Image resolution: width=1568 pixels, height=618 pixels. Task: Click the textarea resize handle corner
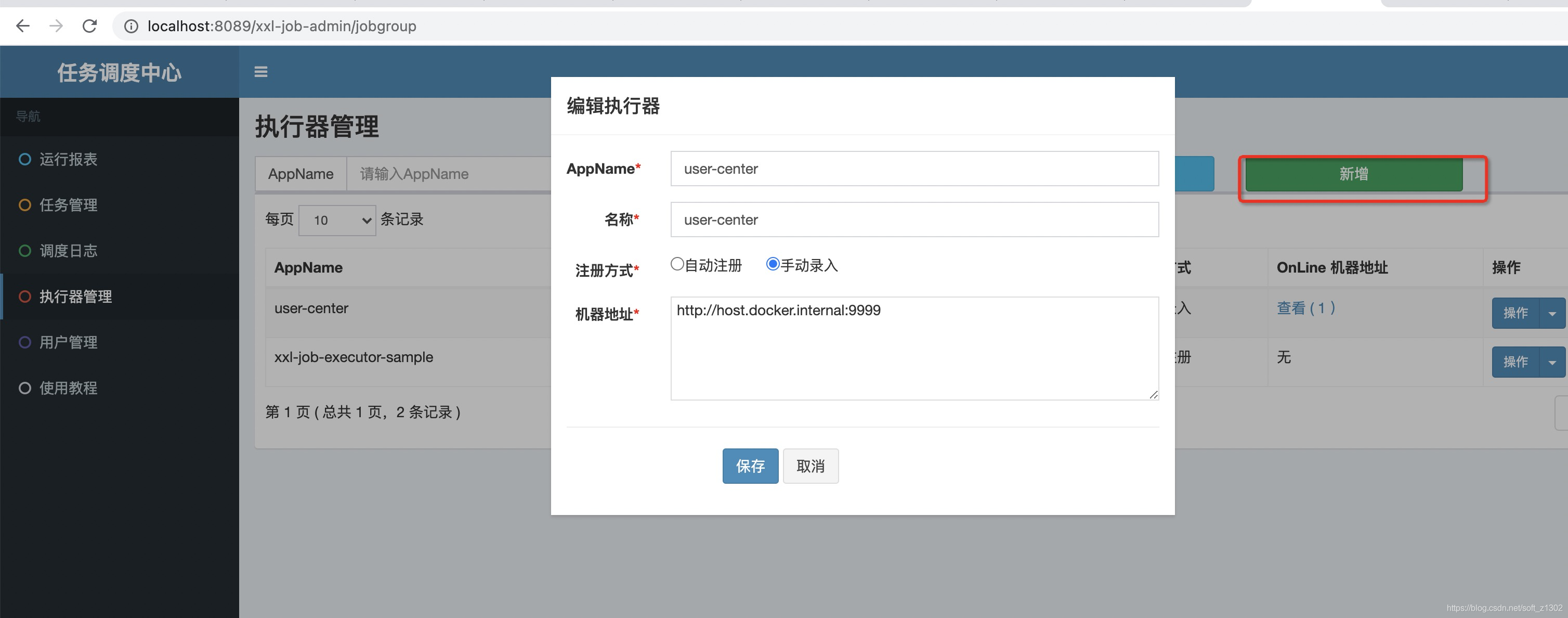point(1153,394)
